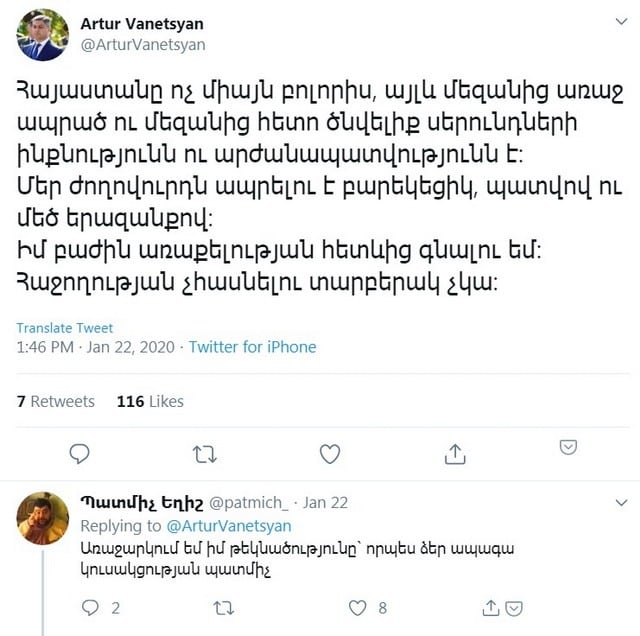Reply to Artur Vanetsyan's main tweet
The height and width of the screenshot is (636, 640).
pos(80,454)
